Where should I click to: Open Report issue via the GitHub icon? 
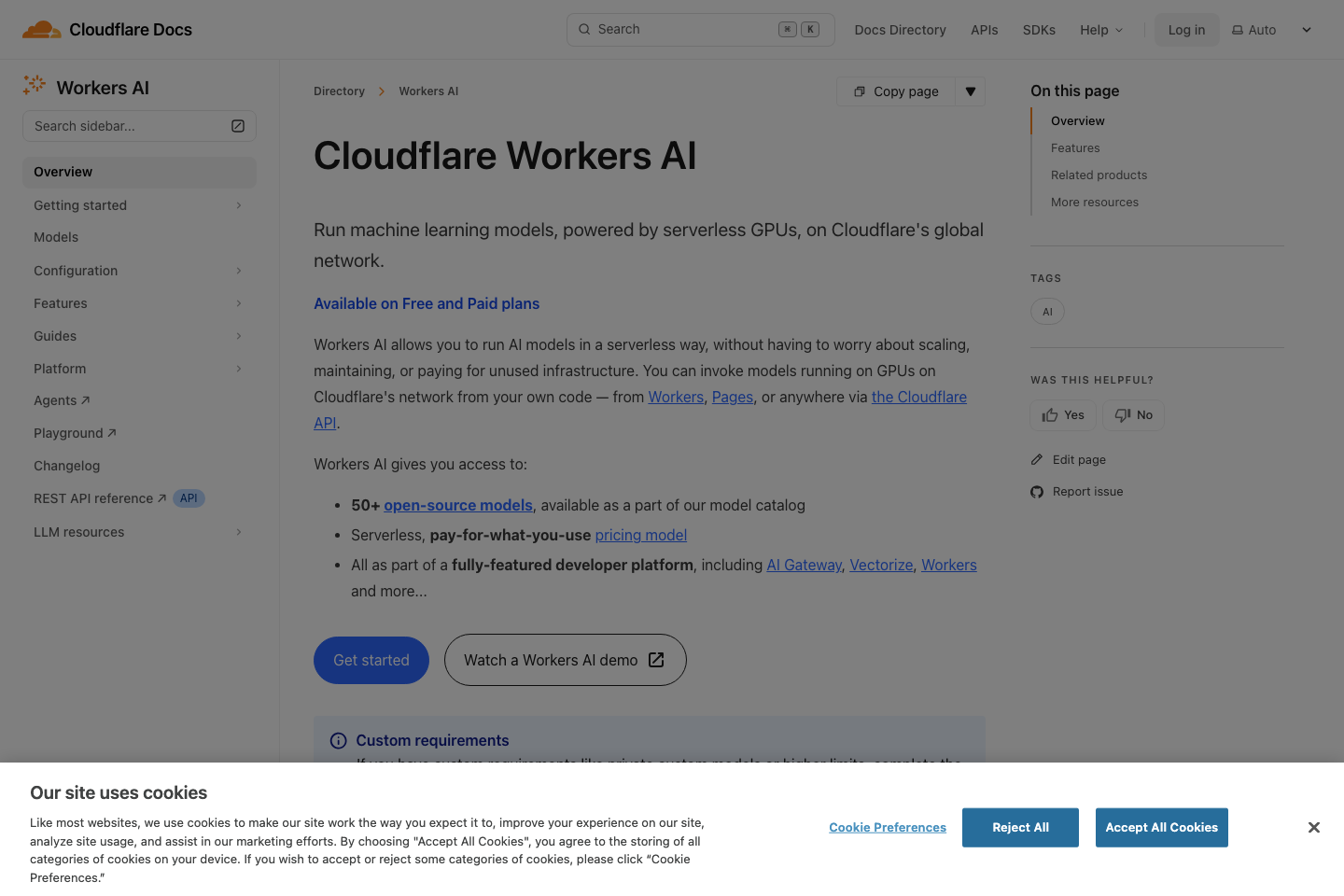1037,491
